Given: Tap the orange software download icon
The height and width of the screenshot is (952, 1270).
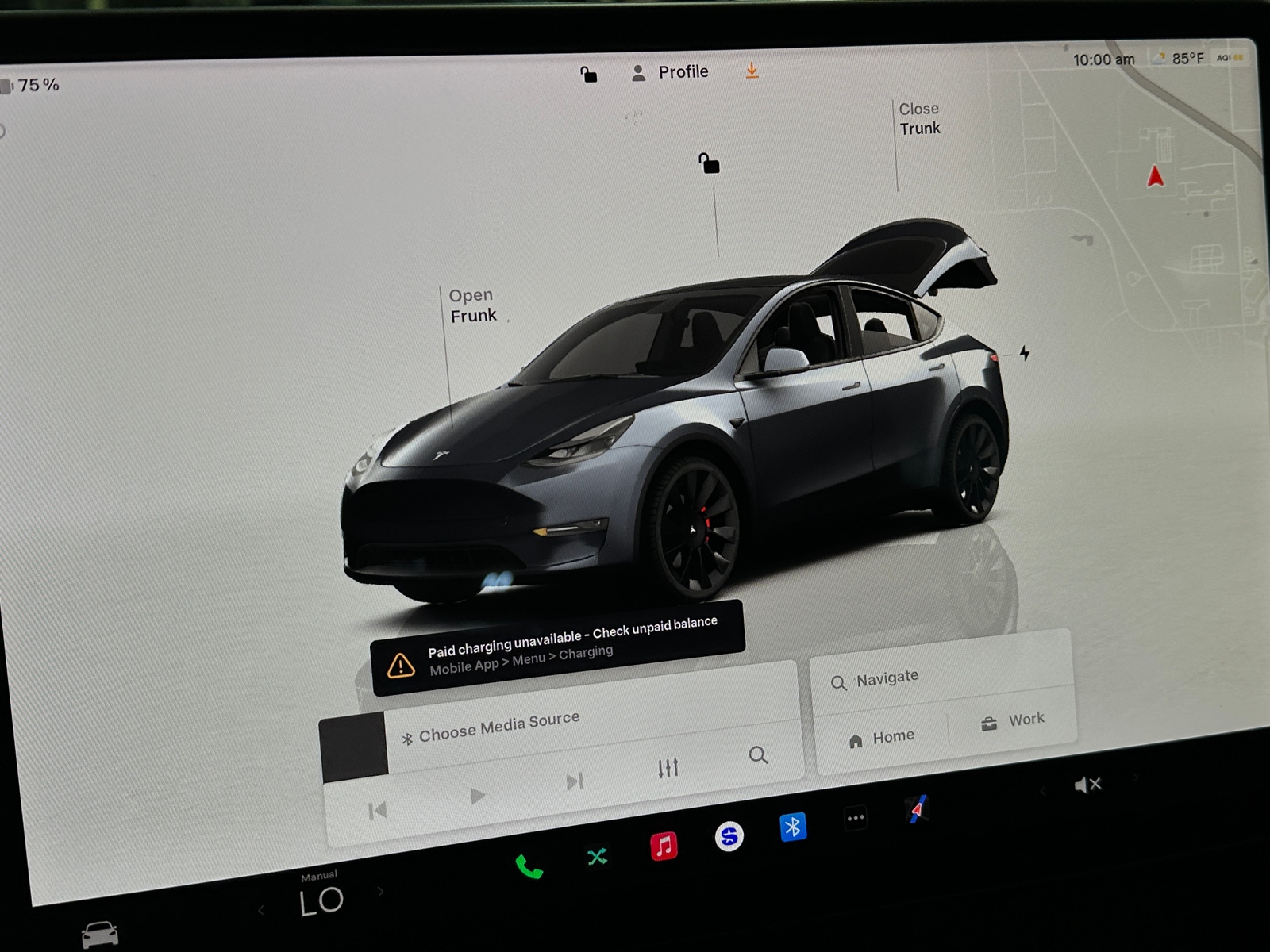Looking at the screenshot, I should click(x=752, y=71).
